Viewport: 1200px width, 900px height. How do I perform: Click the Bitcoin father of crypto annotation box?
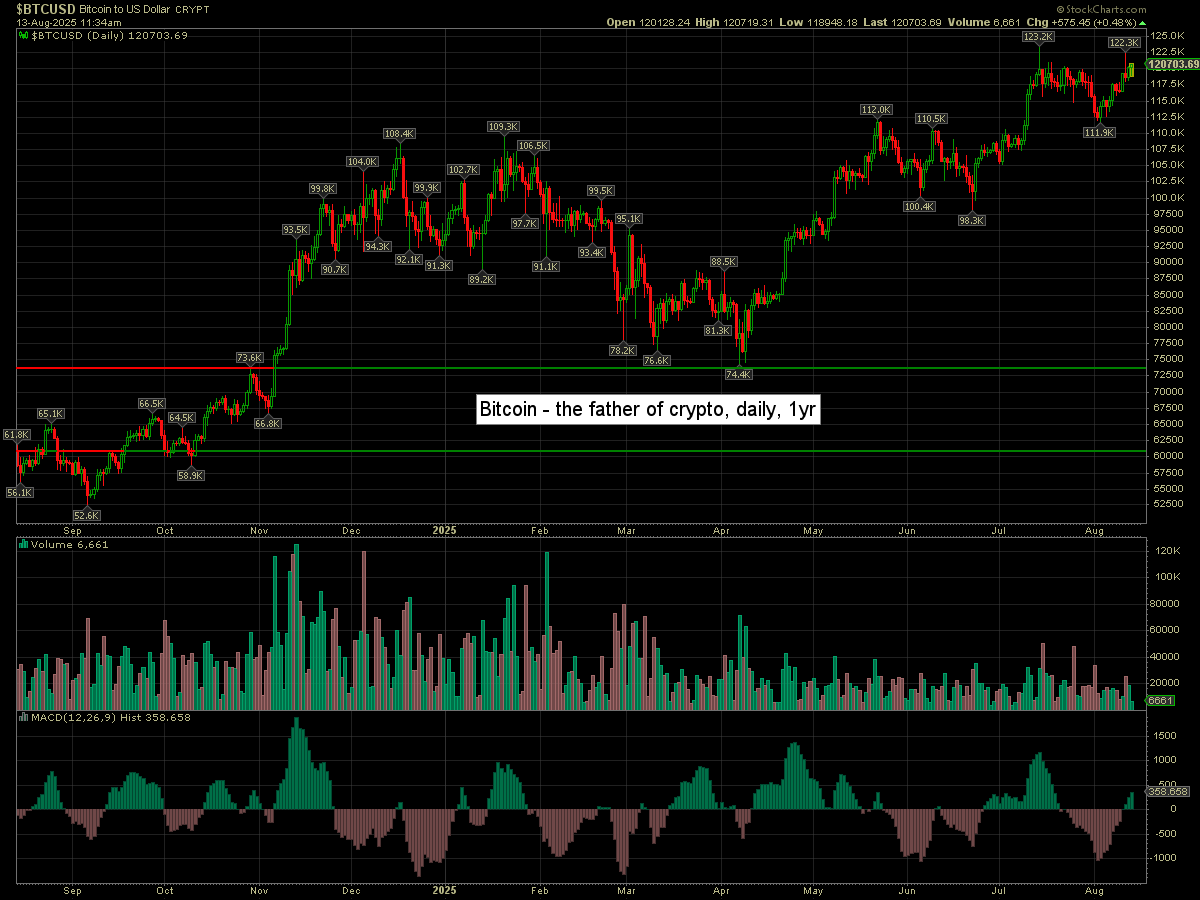648,409
